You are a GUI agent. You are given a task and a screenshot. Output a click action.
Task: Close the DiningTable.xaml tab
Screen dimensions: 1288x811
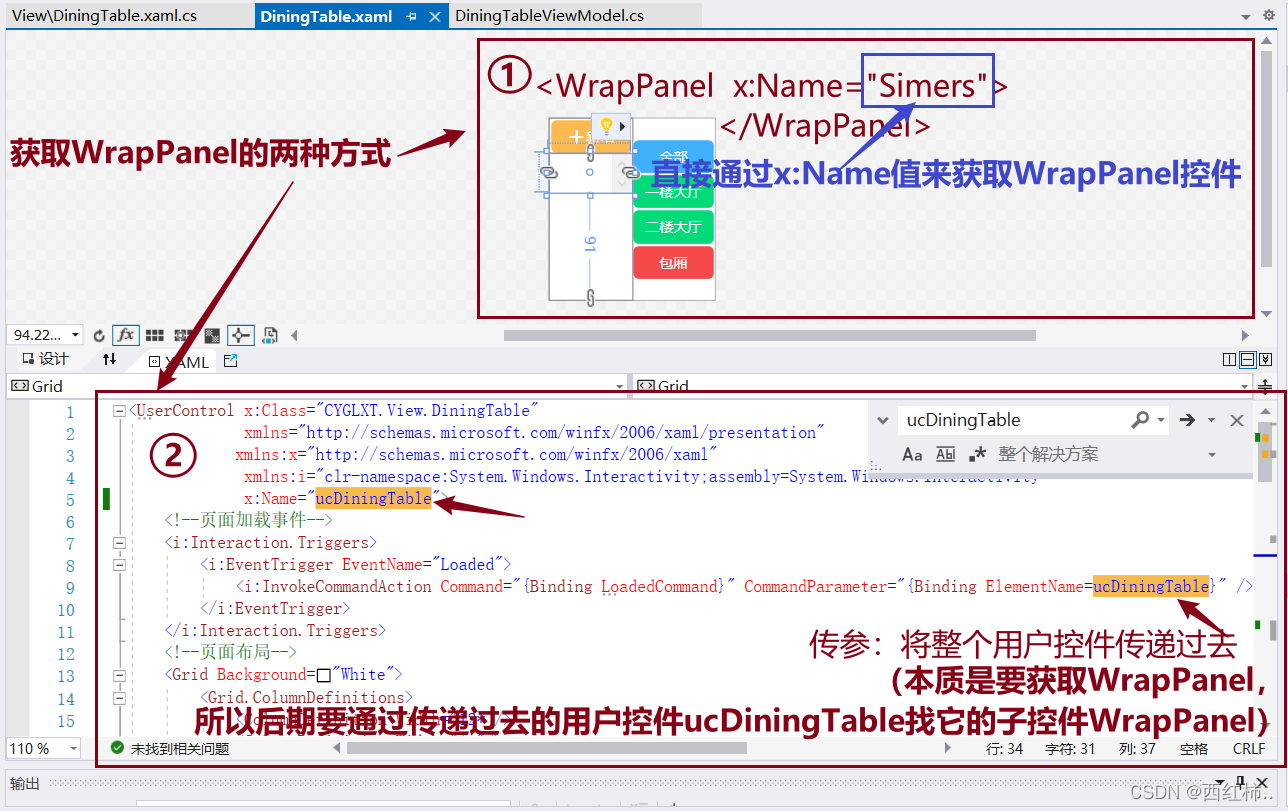tap(435, 17)
